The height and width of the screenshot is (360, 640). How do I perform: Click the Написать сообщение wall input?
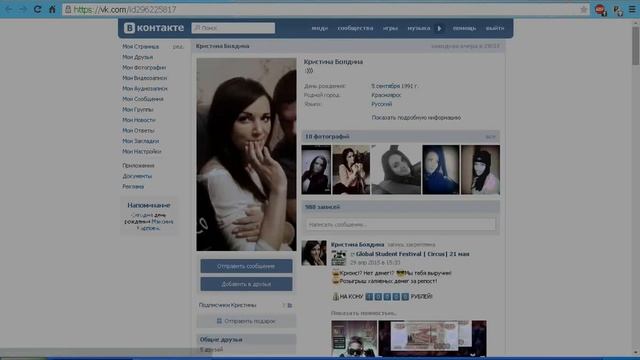coord(401,224)
